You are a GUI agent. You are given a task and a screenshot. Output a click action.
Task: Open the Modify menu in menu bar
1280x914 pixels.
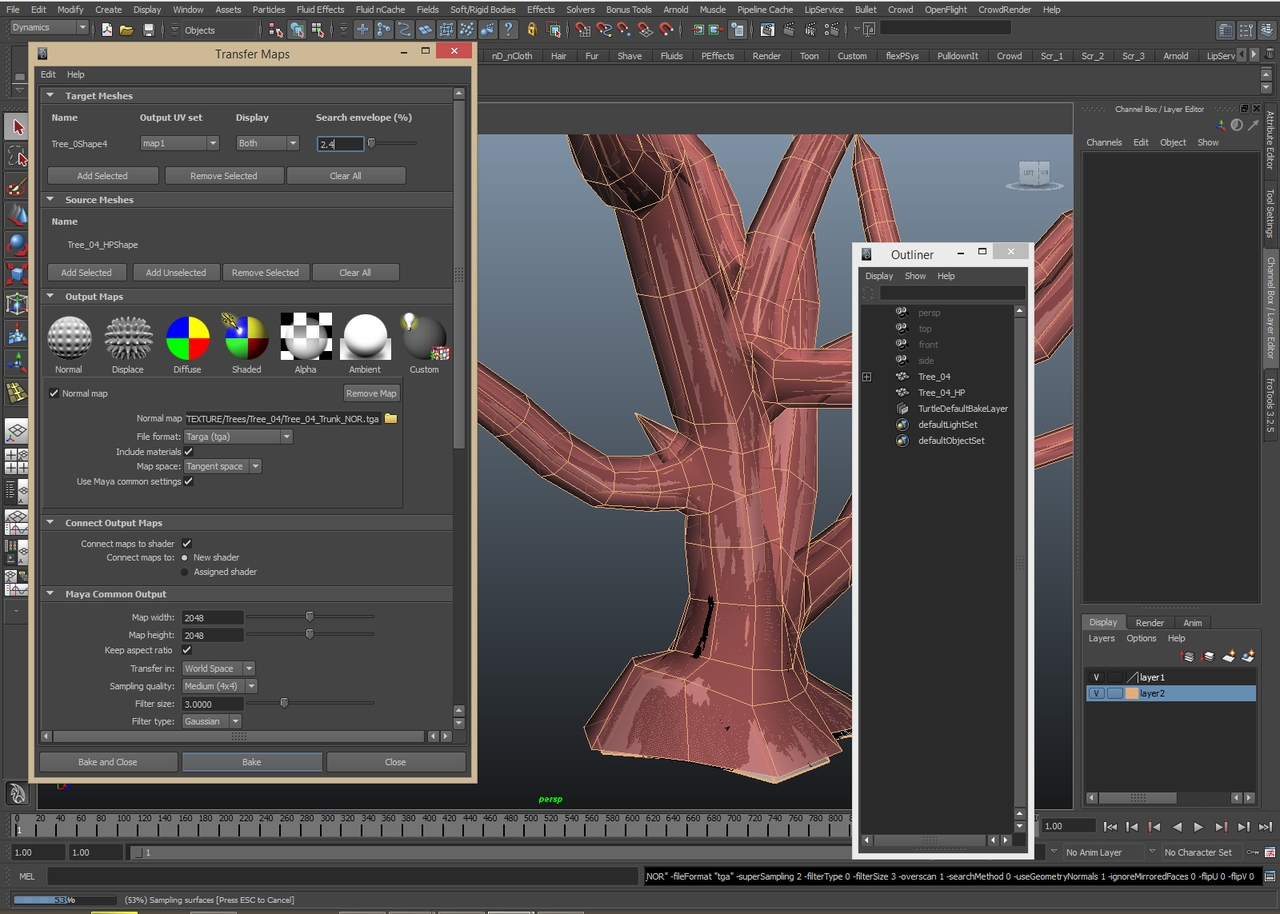pyautogui.click(x=70, y=9)
